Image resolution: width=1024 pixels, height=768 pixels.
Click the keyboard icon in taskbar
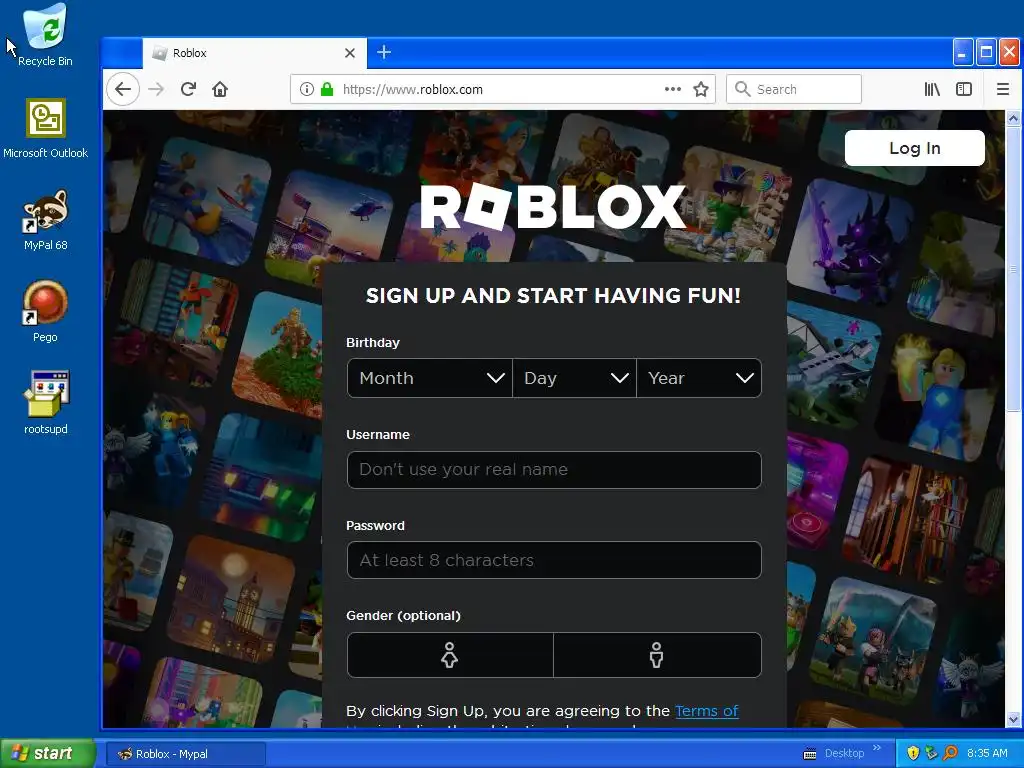pos(810,754)
